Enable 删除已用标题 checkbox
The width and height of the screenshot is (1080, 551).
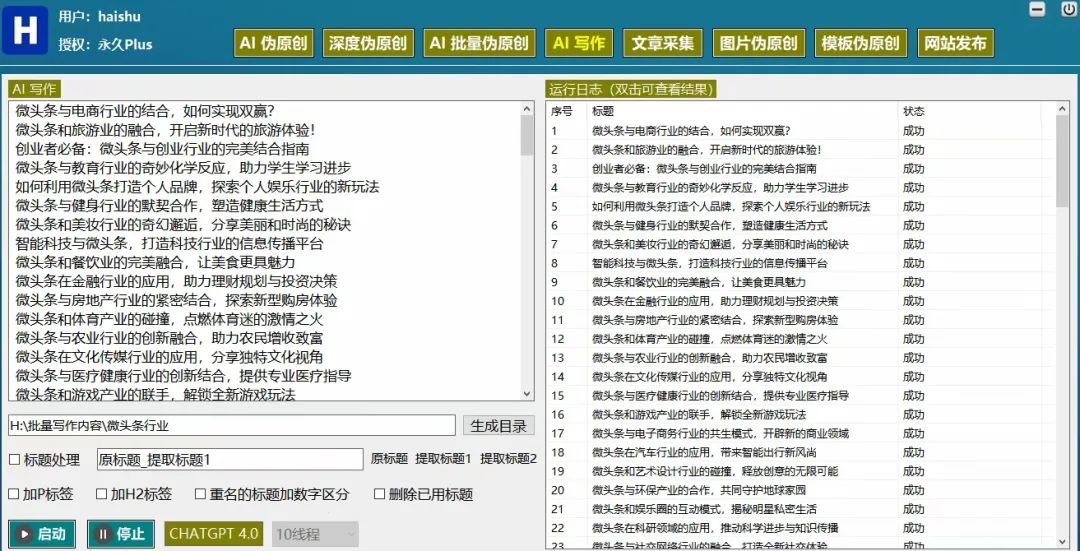coord(380,494)
